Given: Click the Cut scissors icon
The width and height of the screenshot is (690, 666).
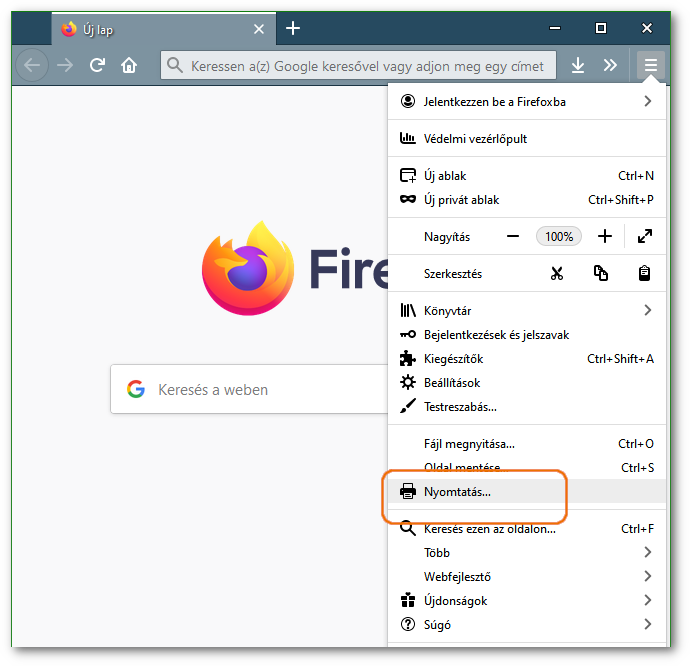Looking at the screenshot, I should pyautogui.click(x=557, y=273).
